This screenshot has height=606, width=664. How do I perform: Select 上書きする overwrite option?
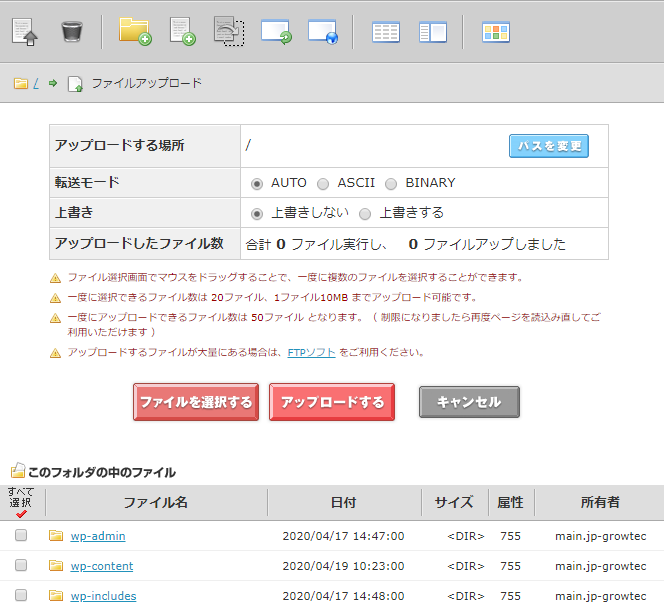tap(365, 214)
